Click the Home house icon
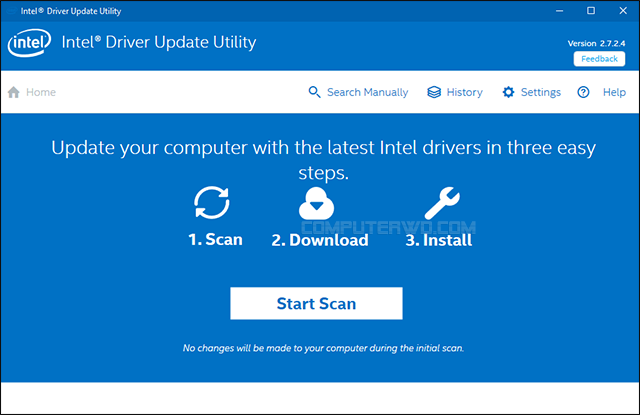This screenshot has width=640, height=415. (x=13, y=92)
